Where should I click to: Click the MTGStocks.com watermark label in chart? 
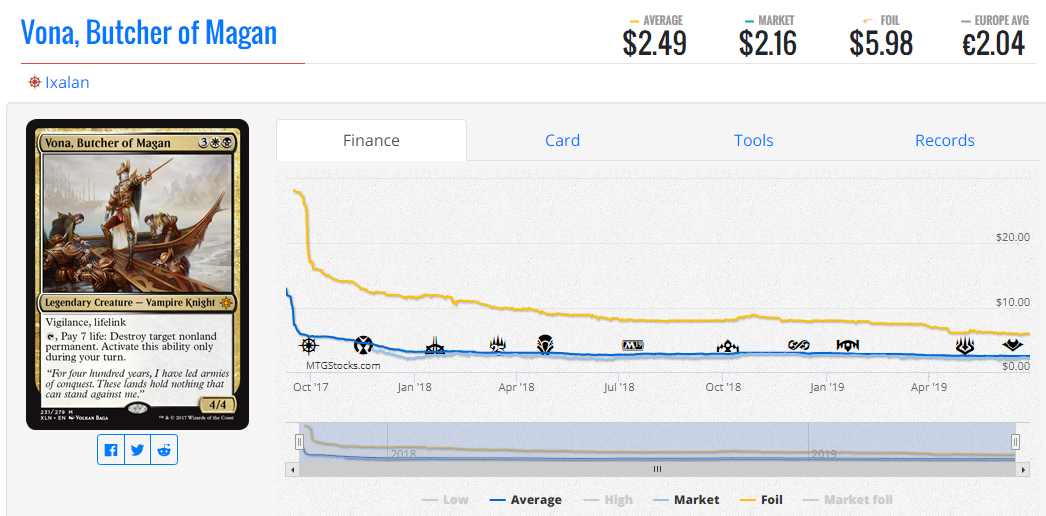pyautogui.click(x=343, y=365)
